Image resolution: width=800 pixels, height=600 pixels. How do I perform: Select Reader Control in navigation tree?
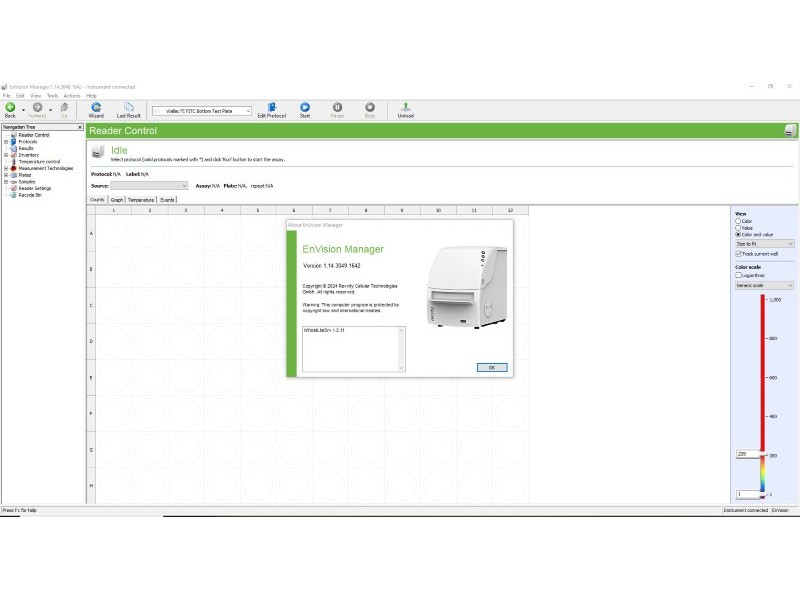point(34,135)
